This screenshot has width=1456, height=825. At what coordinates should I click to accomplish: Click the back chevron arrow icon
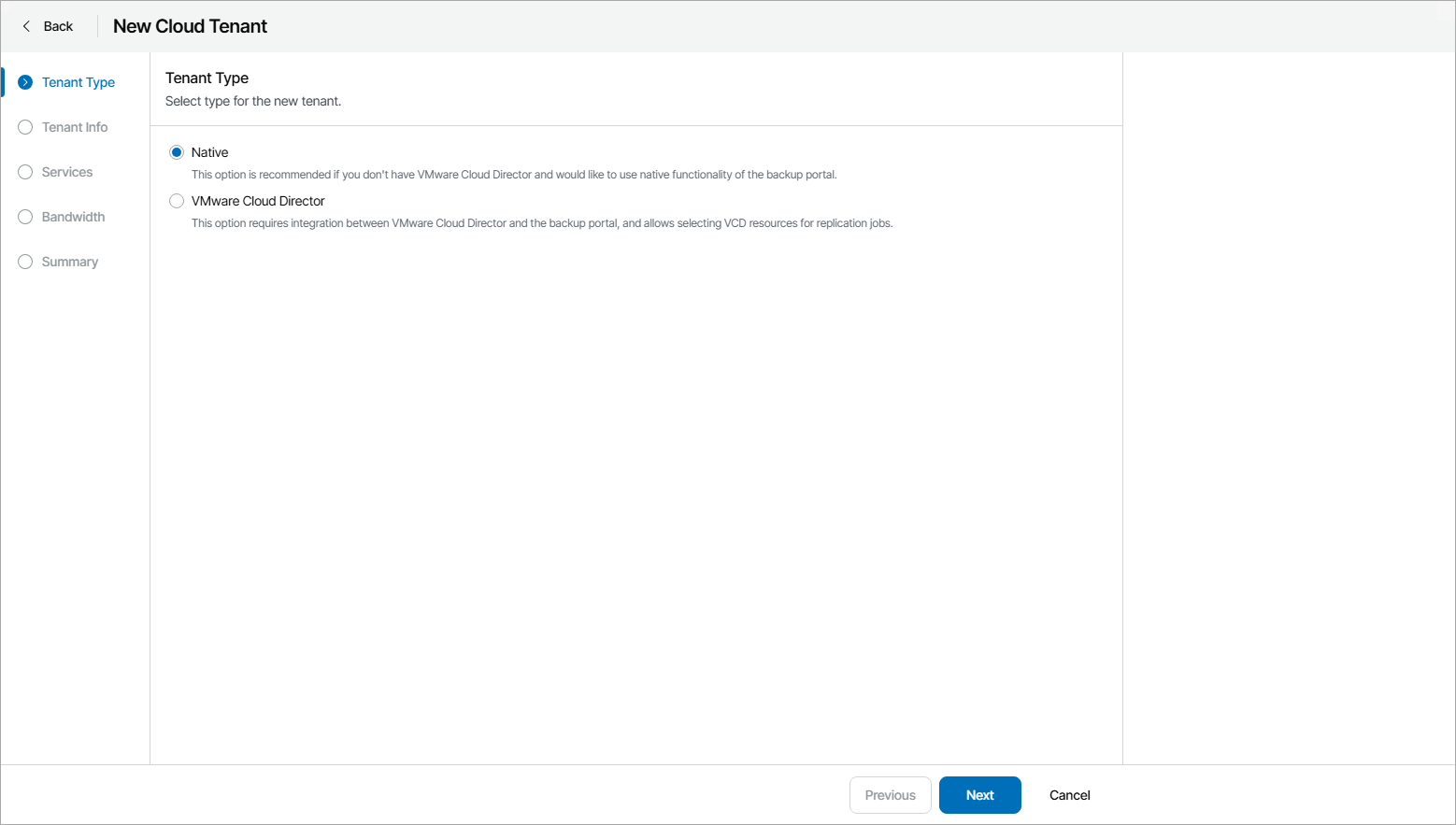(x=26, y=26)
